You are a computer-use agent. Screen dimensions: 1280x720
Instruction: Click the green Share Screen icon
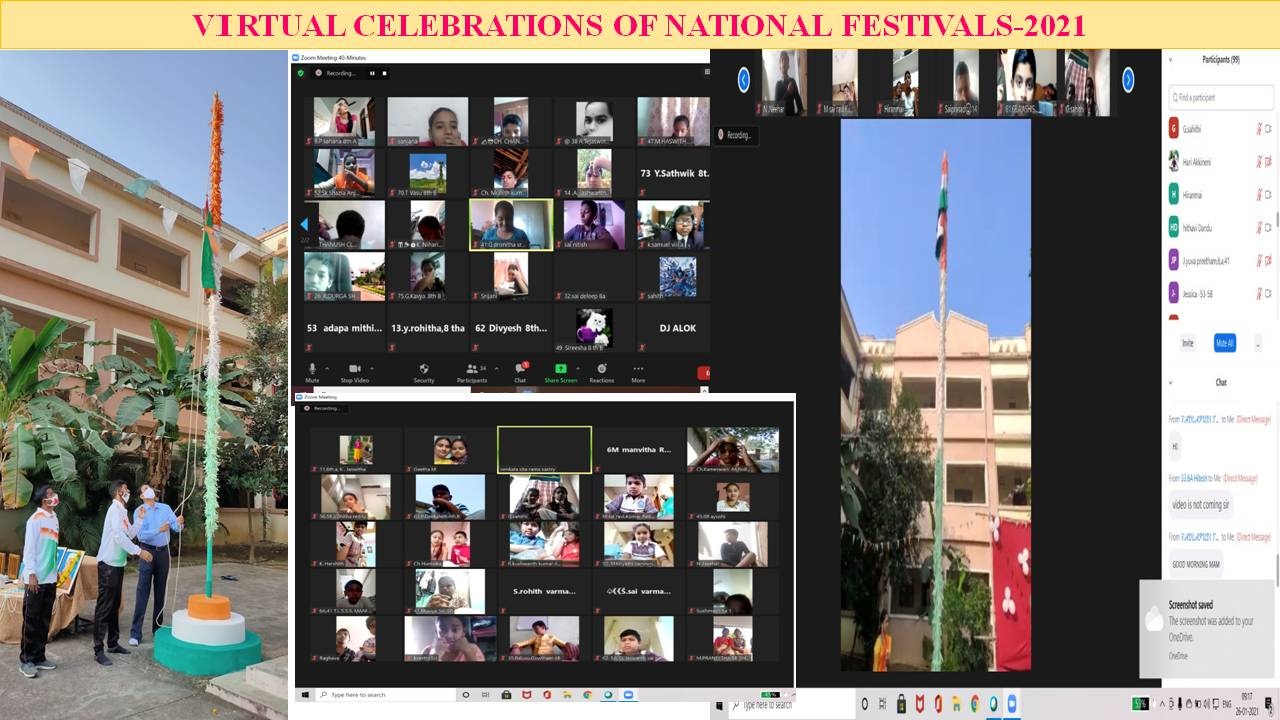[x=560, y=369]
